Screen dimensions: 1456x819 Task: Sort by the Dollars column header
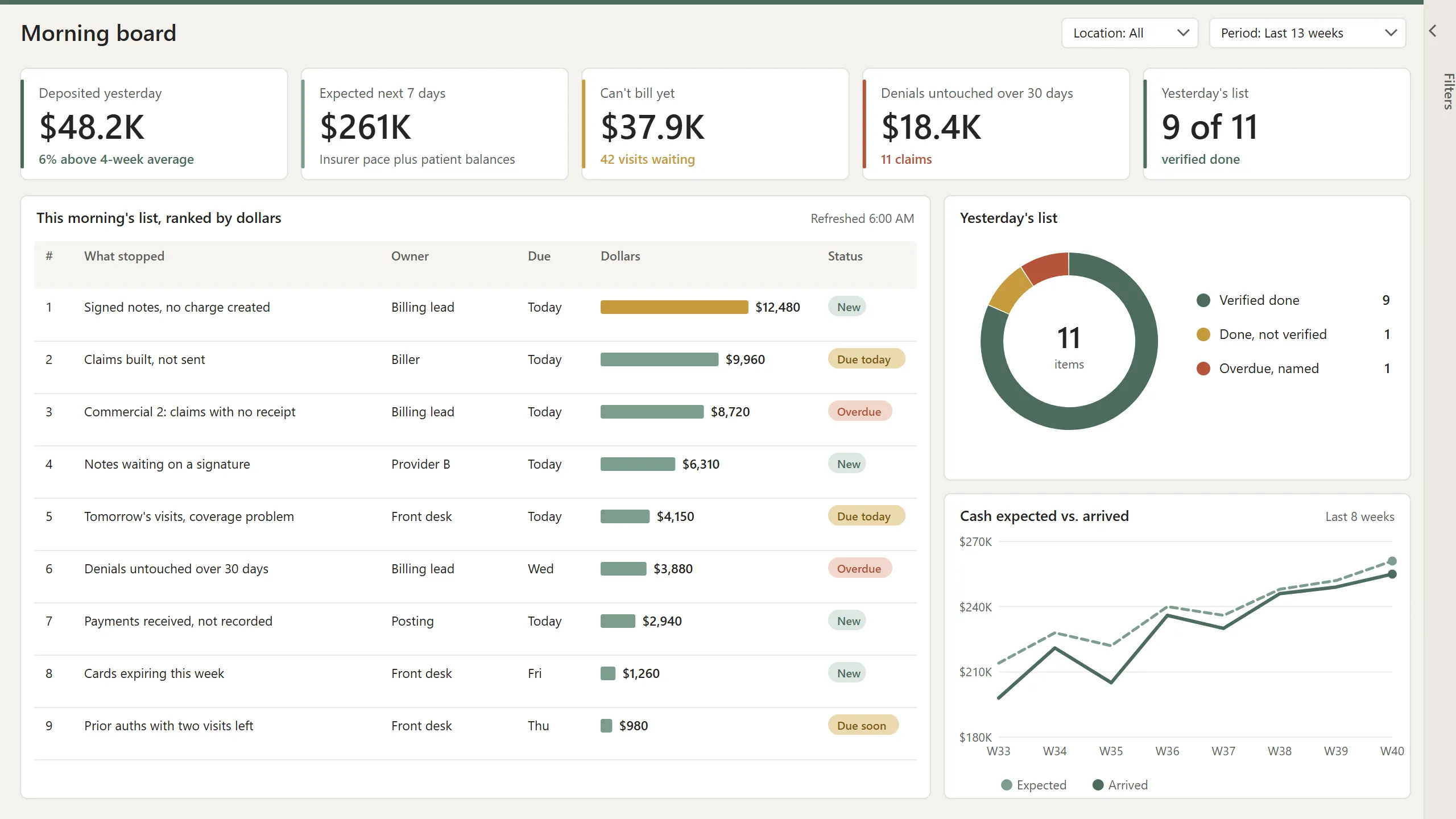[x=620, y=256]
